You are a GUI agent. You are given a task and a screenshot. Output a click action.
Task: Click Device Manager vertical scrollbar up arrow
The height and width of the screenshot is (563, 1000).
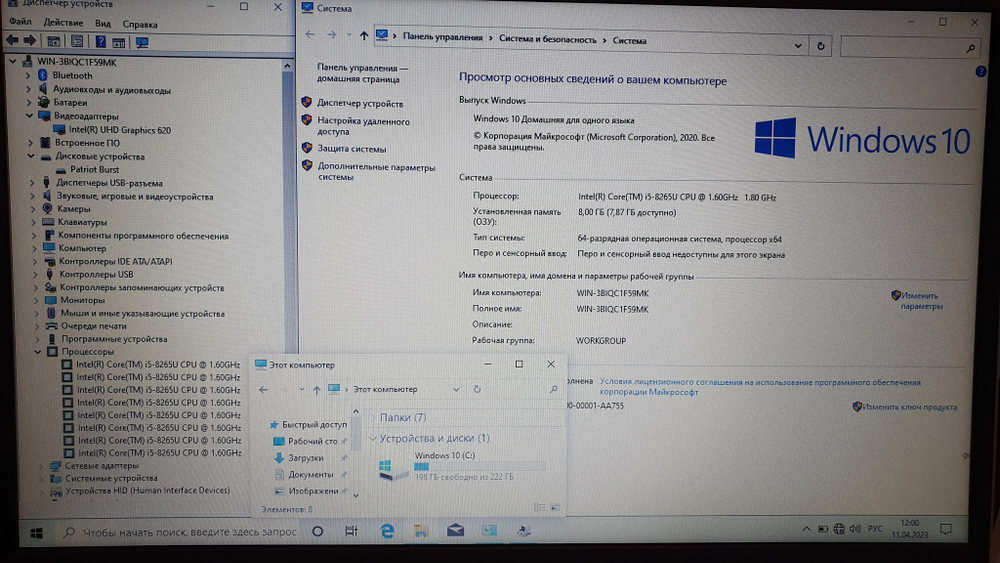pos(287,66)
